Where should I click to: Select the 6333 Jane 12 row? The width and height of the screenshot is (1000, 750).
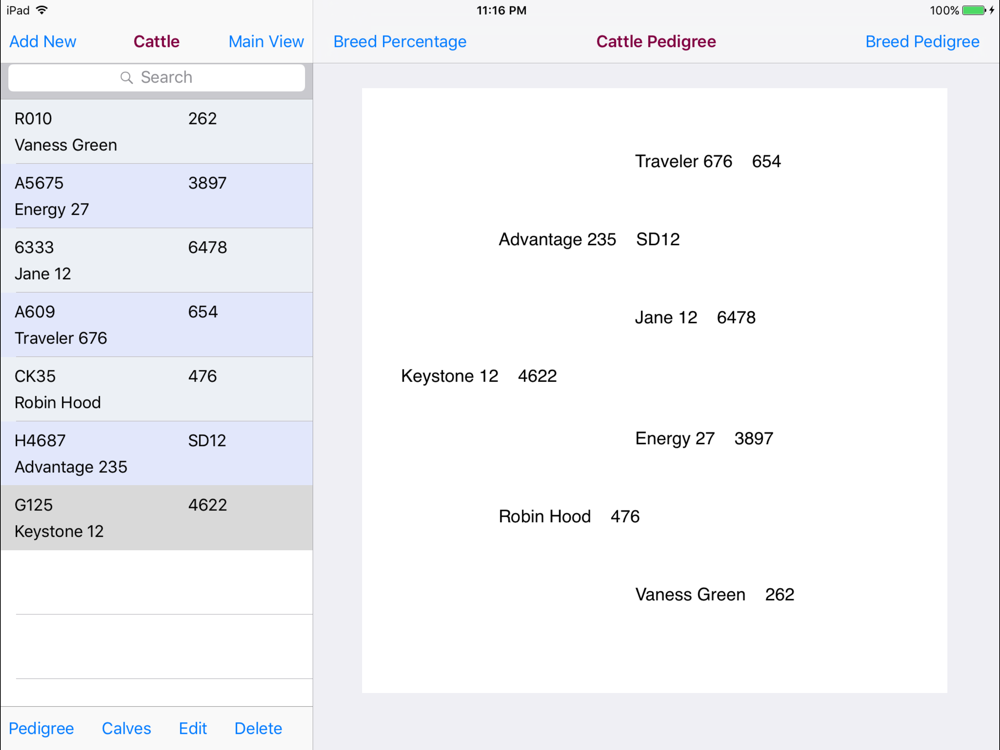tap(156, 260)
